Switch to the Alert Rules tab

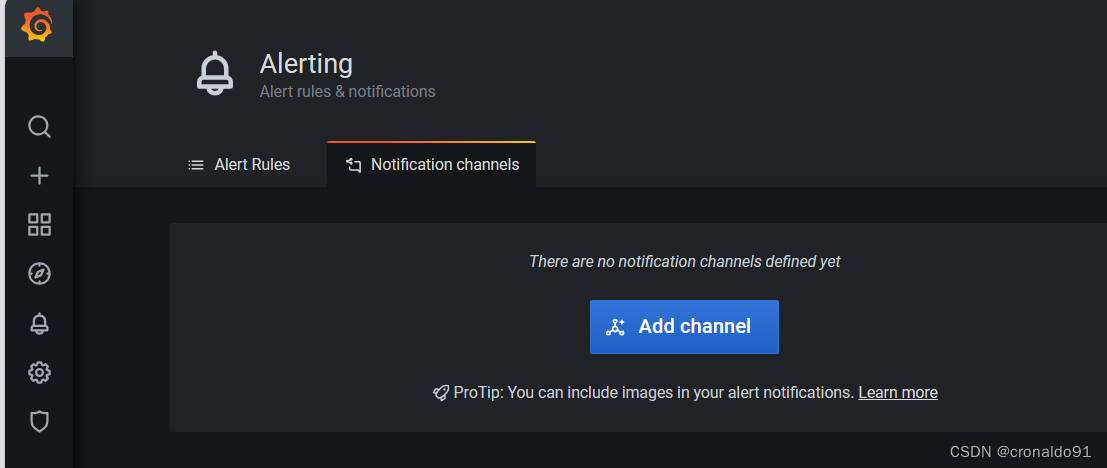coord(239,164)
